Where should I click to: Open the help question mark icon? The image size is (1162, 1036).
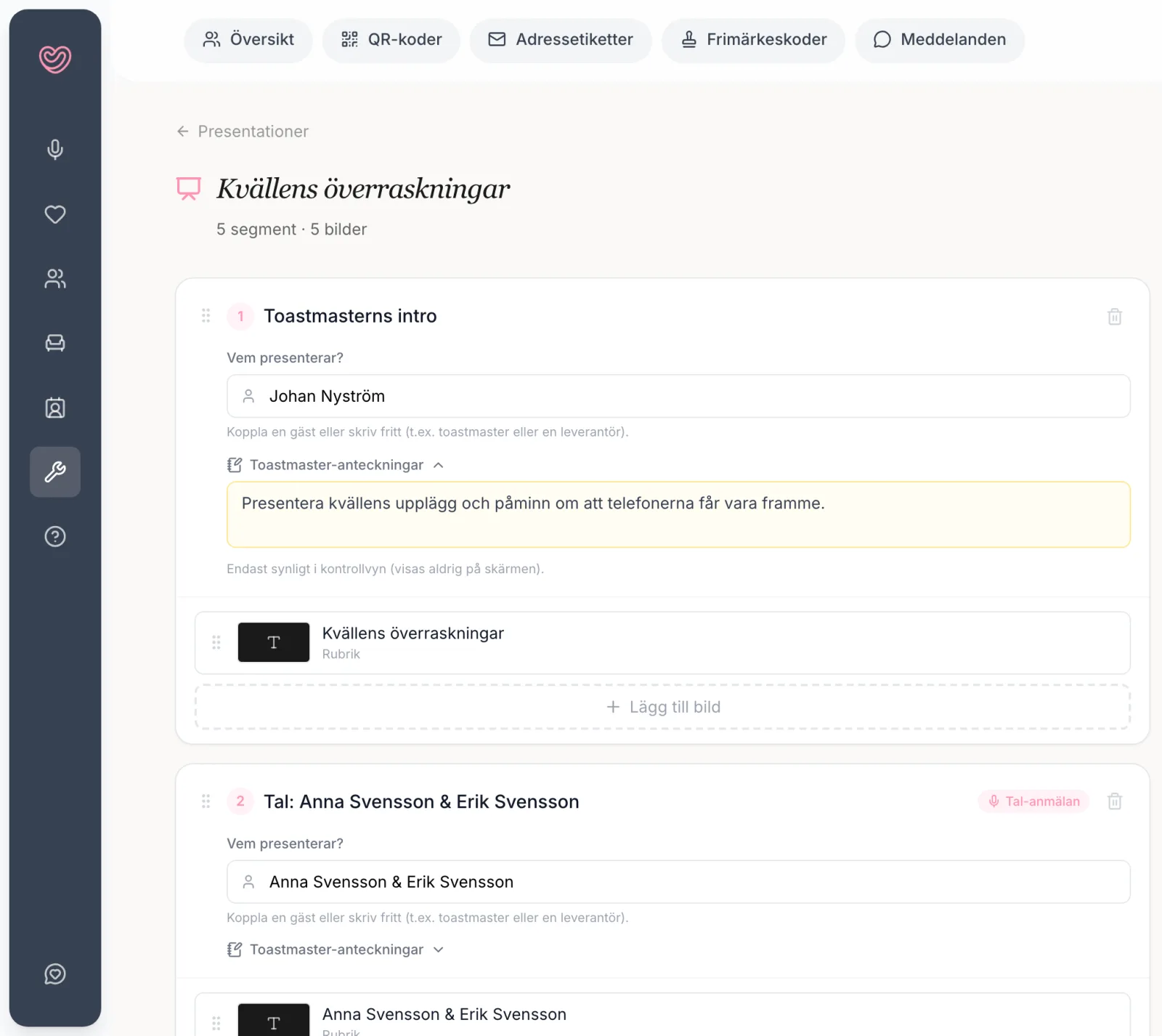[55, 537]
